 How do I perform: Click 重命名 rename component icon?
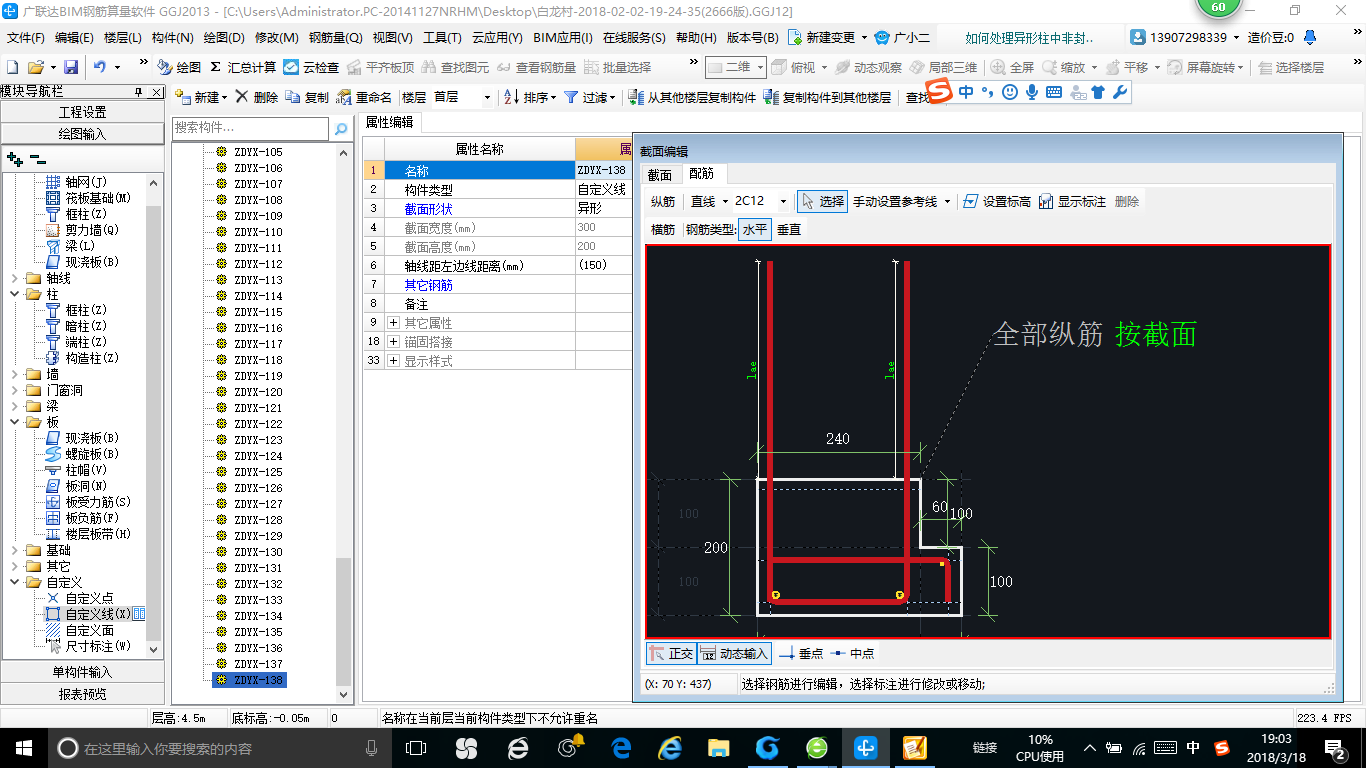click(364, 97)
